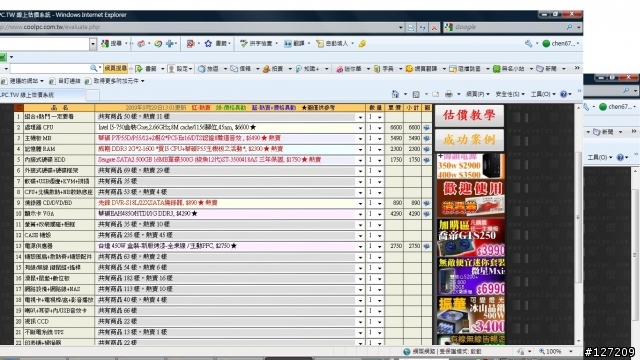
Task: Open the 建議的網站 favorites bar link
Action: pos(23,81)
